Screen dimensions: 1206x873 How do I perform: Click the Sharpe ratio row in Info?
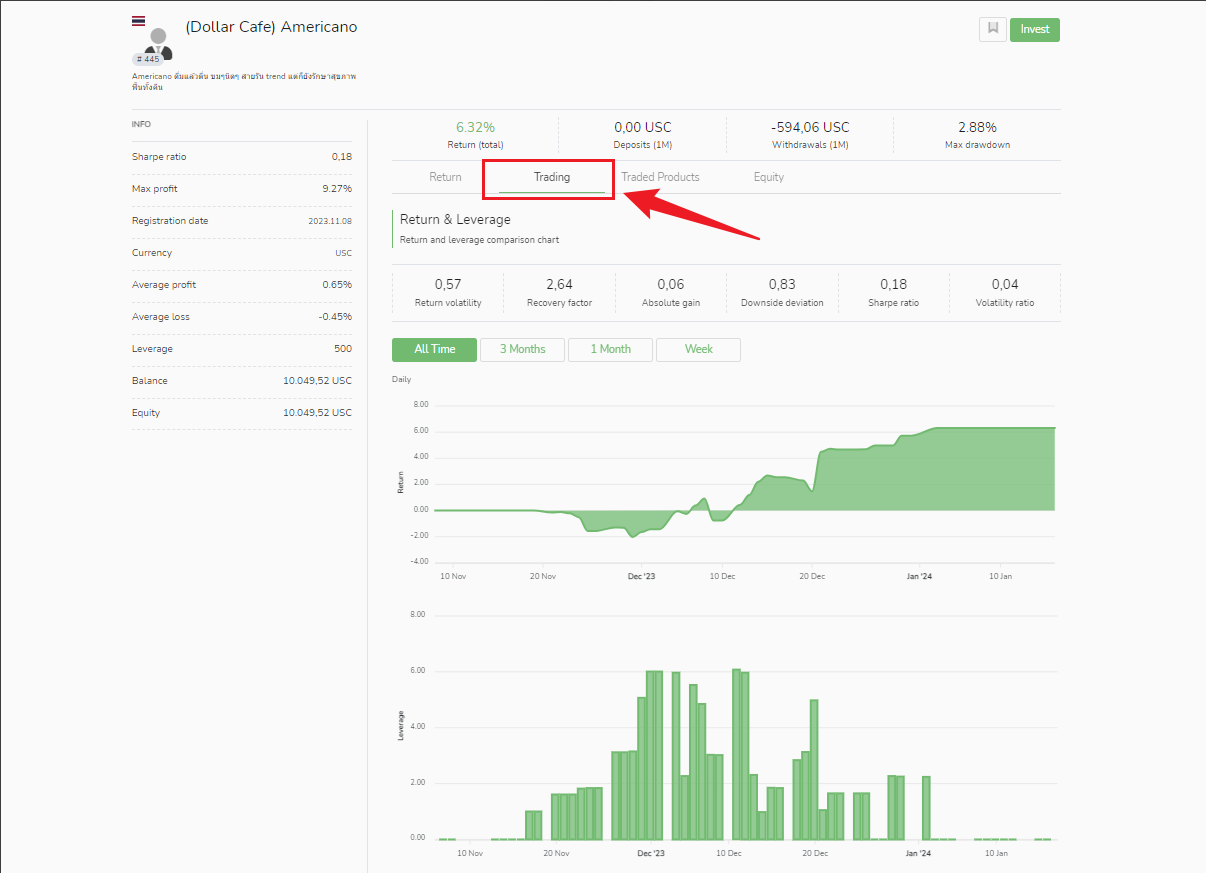click(x=242, y=157)
